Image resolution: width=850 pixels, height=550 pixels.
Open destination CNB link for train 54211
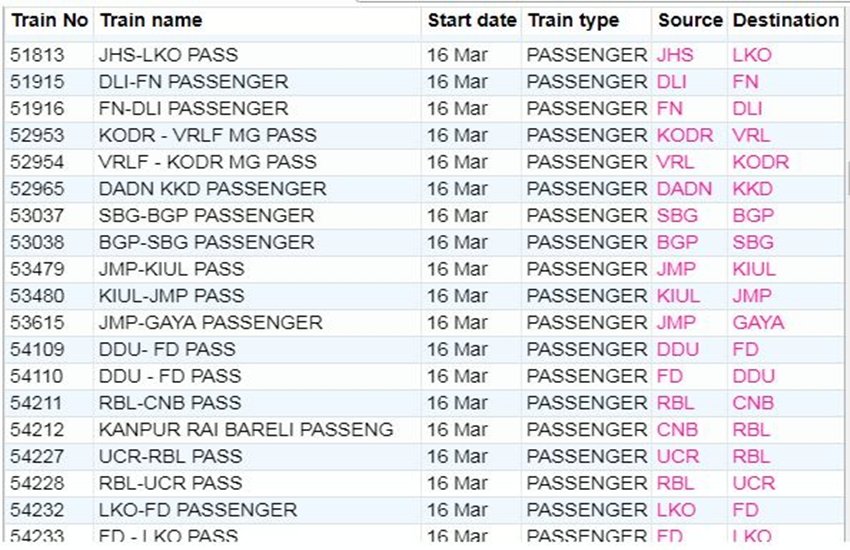[751, 403]
